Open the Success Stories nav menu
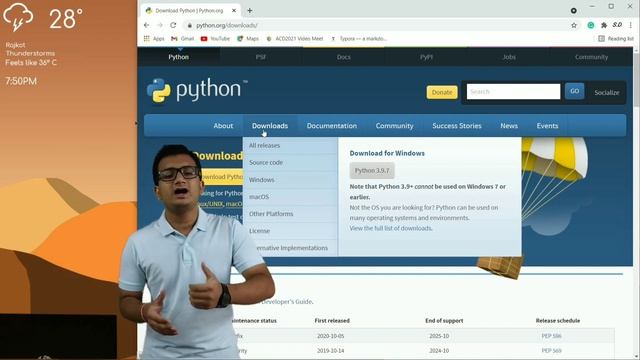Image resolution: width=640 pixels, height=360 pixels. tap(457, 126)
